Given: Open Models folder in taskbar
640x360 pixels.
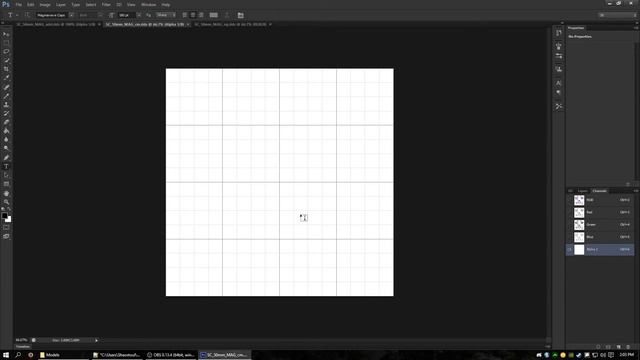Looking at the screenshot, I should point(64,355).
